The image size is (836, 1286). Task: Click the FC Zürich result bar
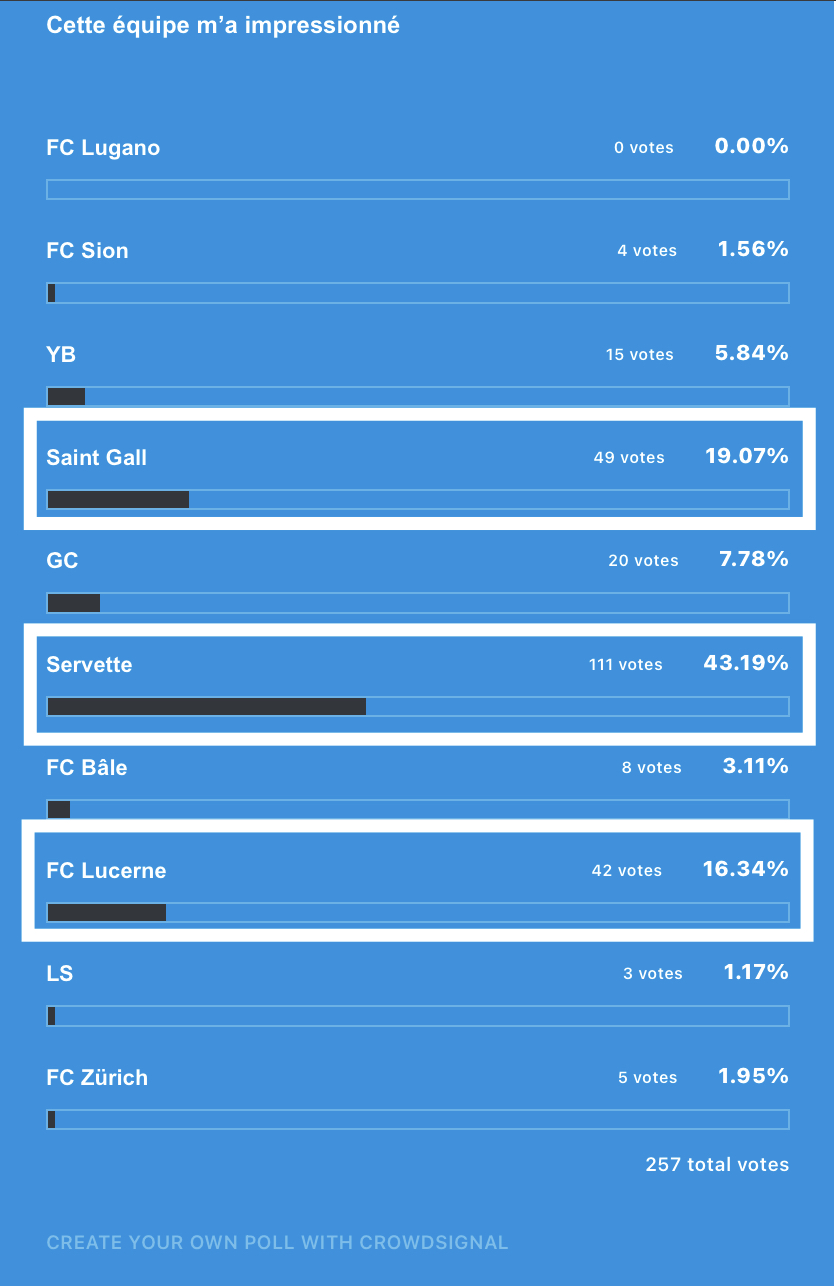(x=417, y=1119)
